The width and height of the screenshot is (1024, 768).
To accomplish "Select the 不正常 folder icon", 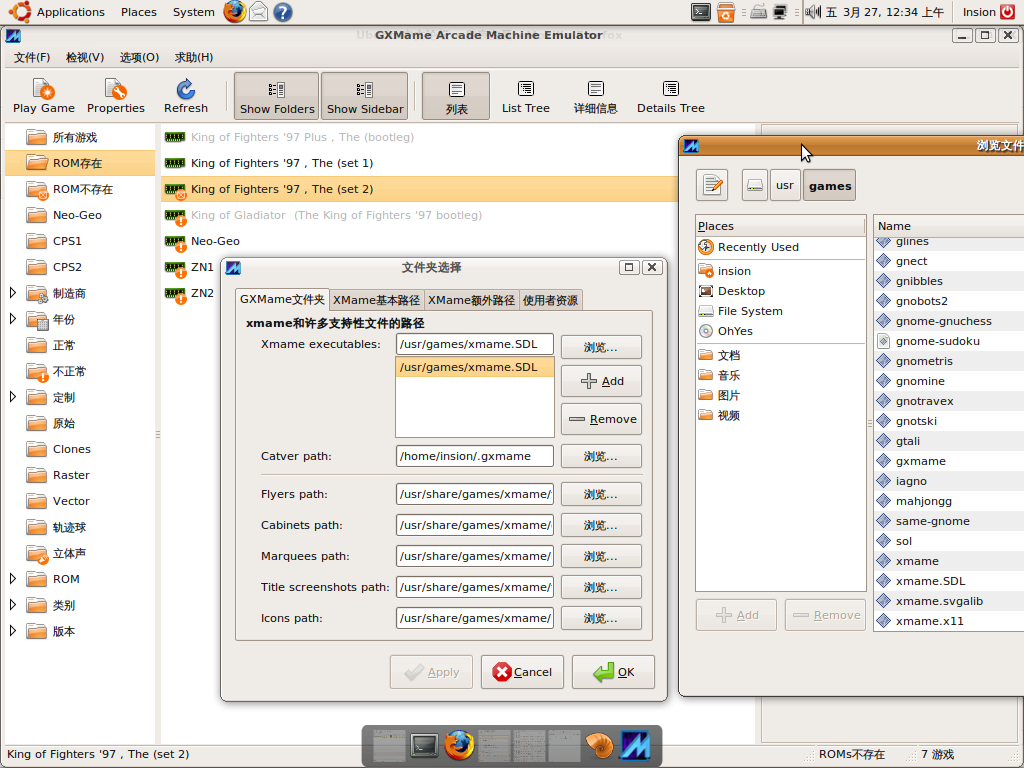I will pyautogui.click(x=37, y=372).
